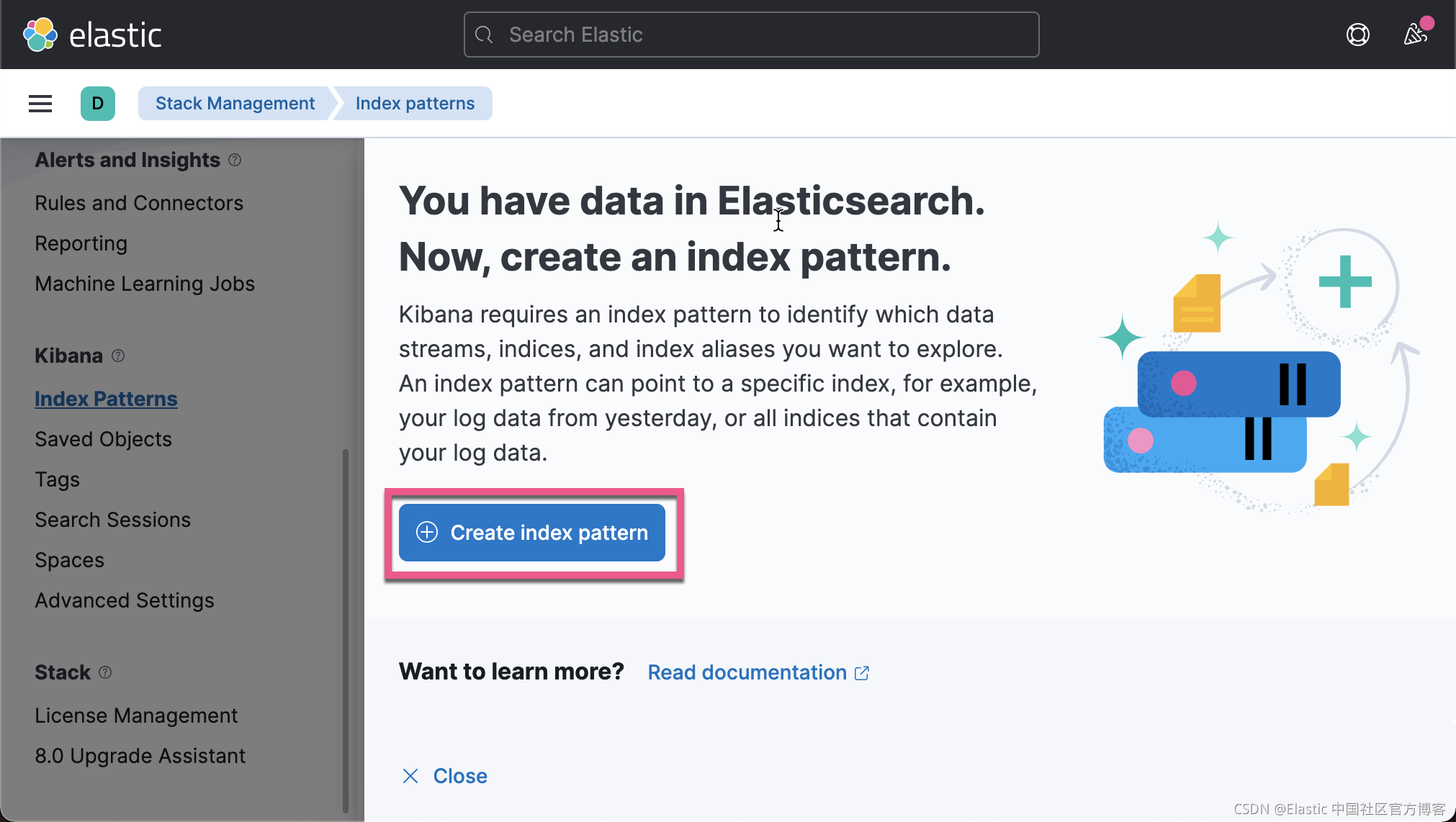This screenshot has height=822, width=1456.
Task: Click the Search Elastic input field
Action: 751,35
